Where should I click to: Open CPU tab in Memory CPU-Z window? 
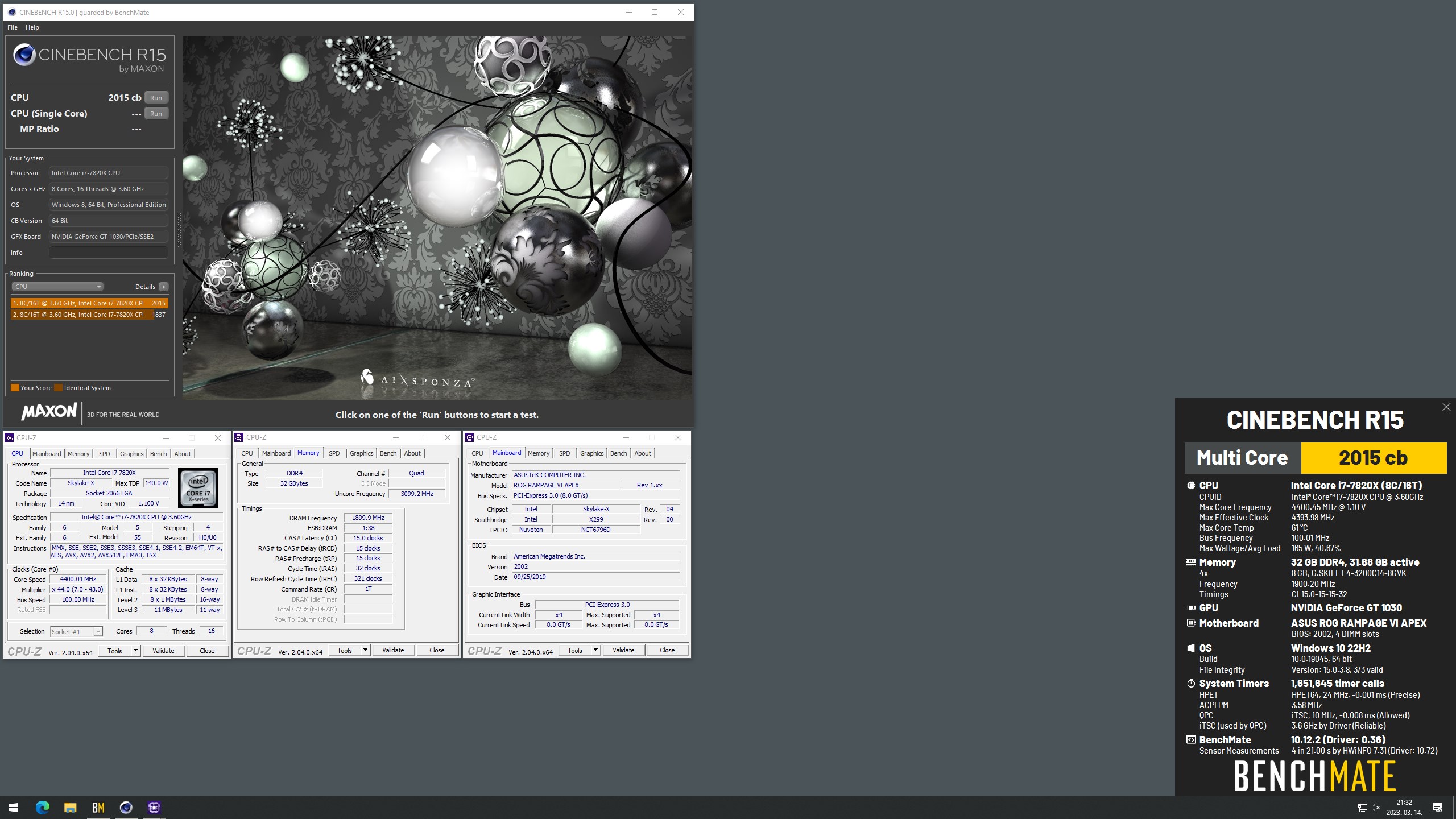(247, 453)
